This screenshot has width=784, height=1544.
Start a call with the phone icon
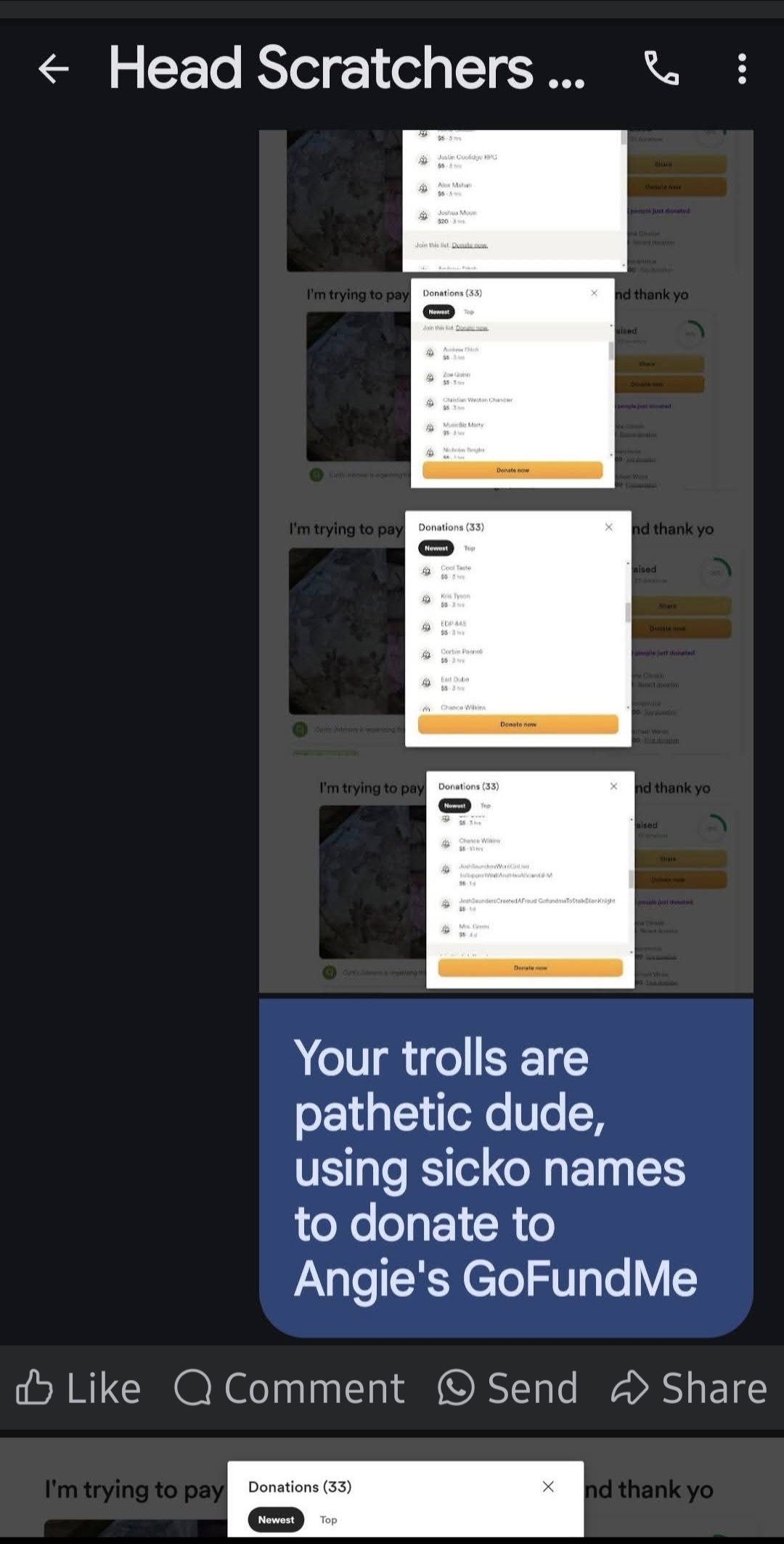click(661, 69)
